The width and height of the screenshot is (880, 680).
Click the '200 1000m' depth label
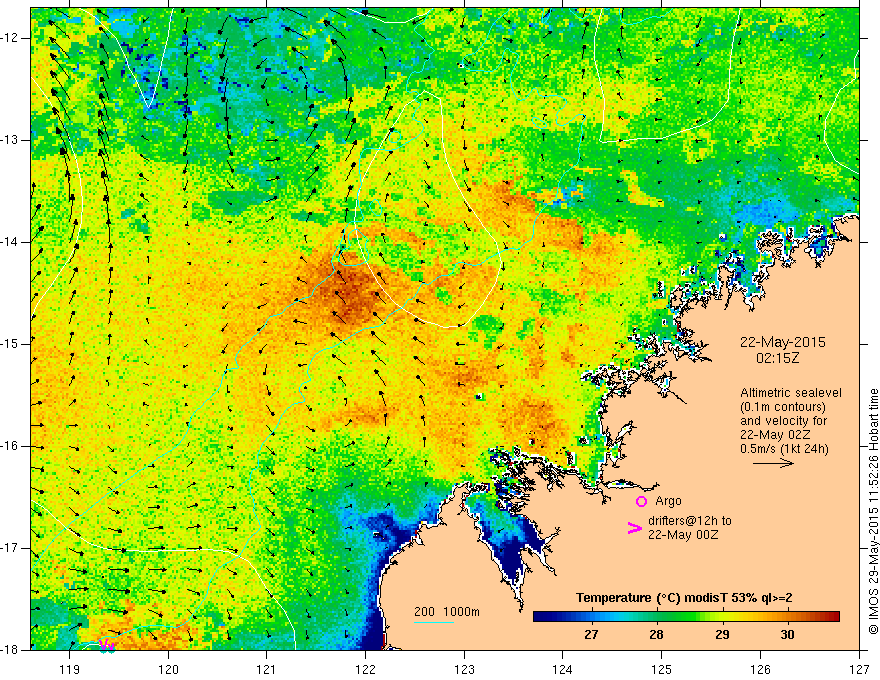(x=447, y=612)
